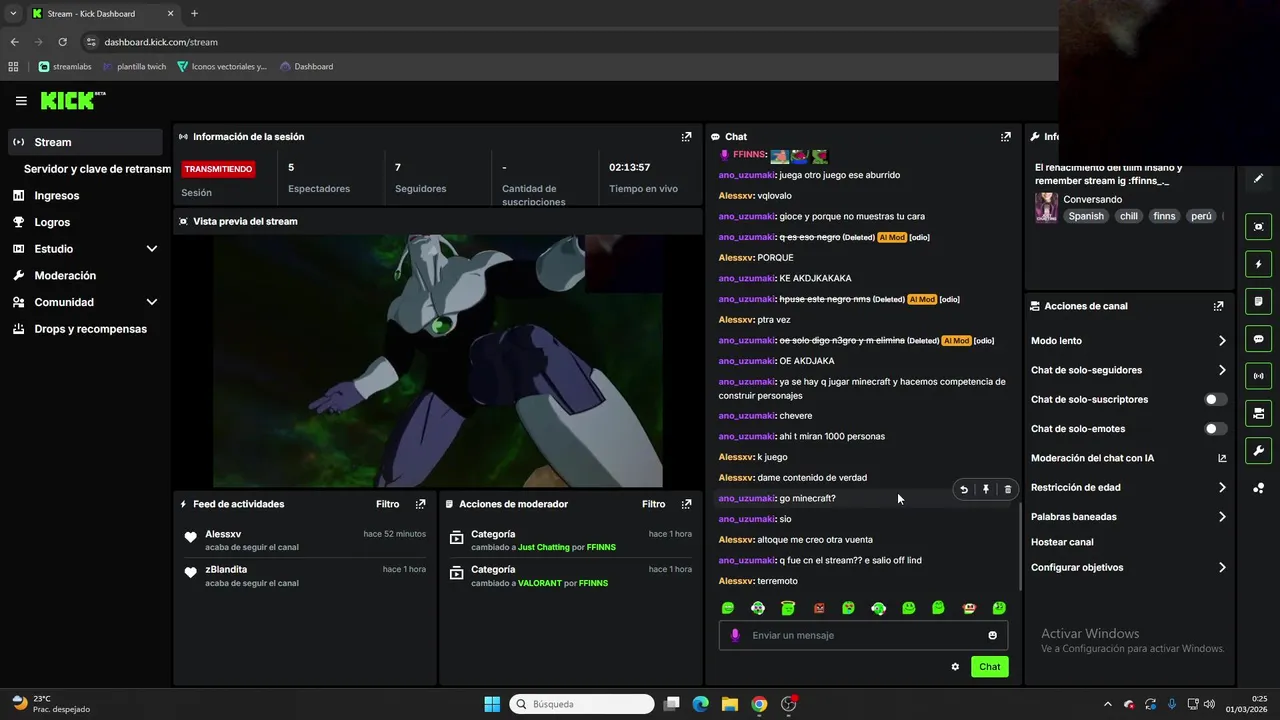Open the emoji picker in message box

992,635
